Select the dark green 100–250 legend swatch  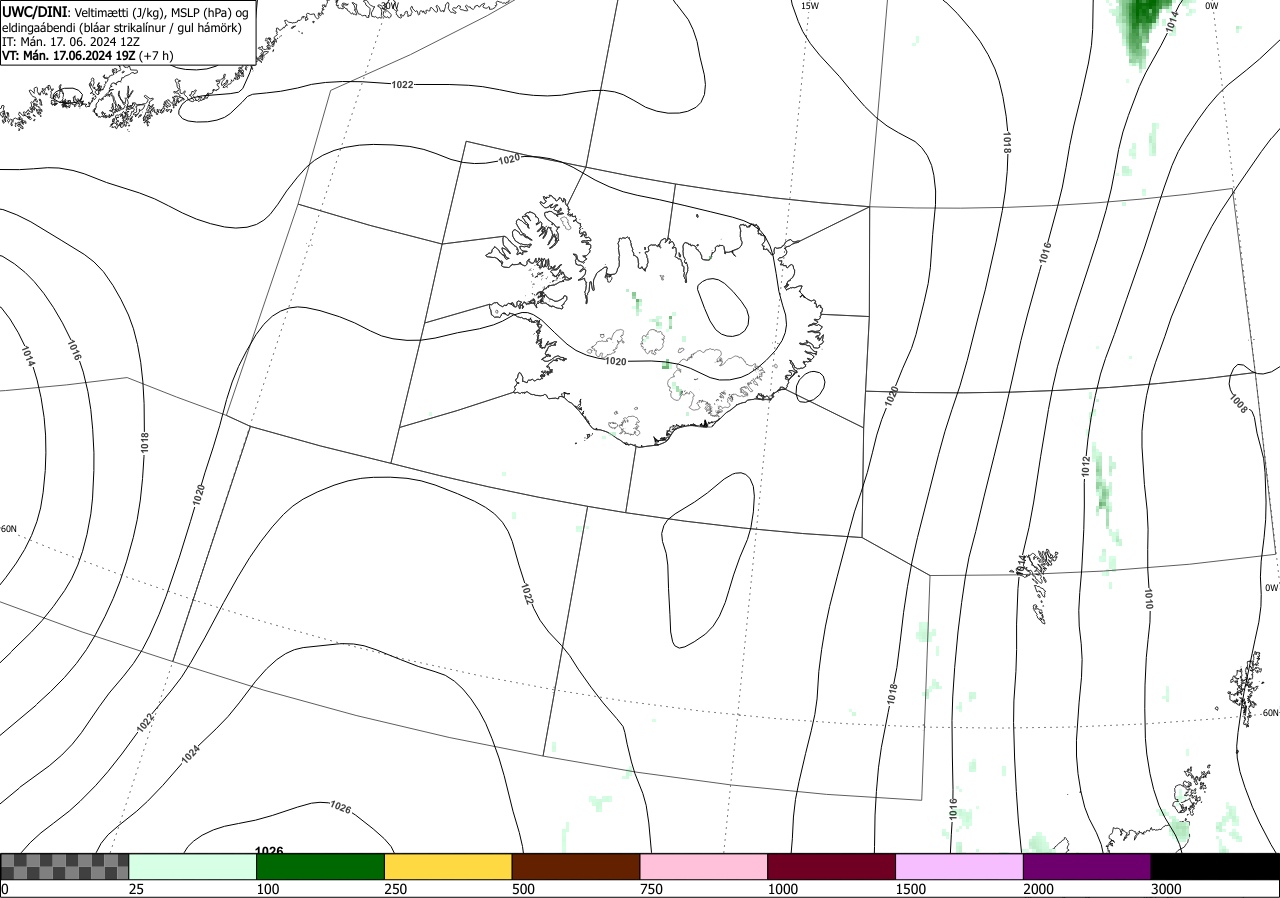tap(321, 866)
